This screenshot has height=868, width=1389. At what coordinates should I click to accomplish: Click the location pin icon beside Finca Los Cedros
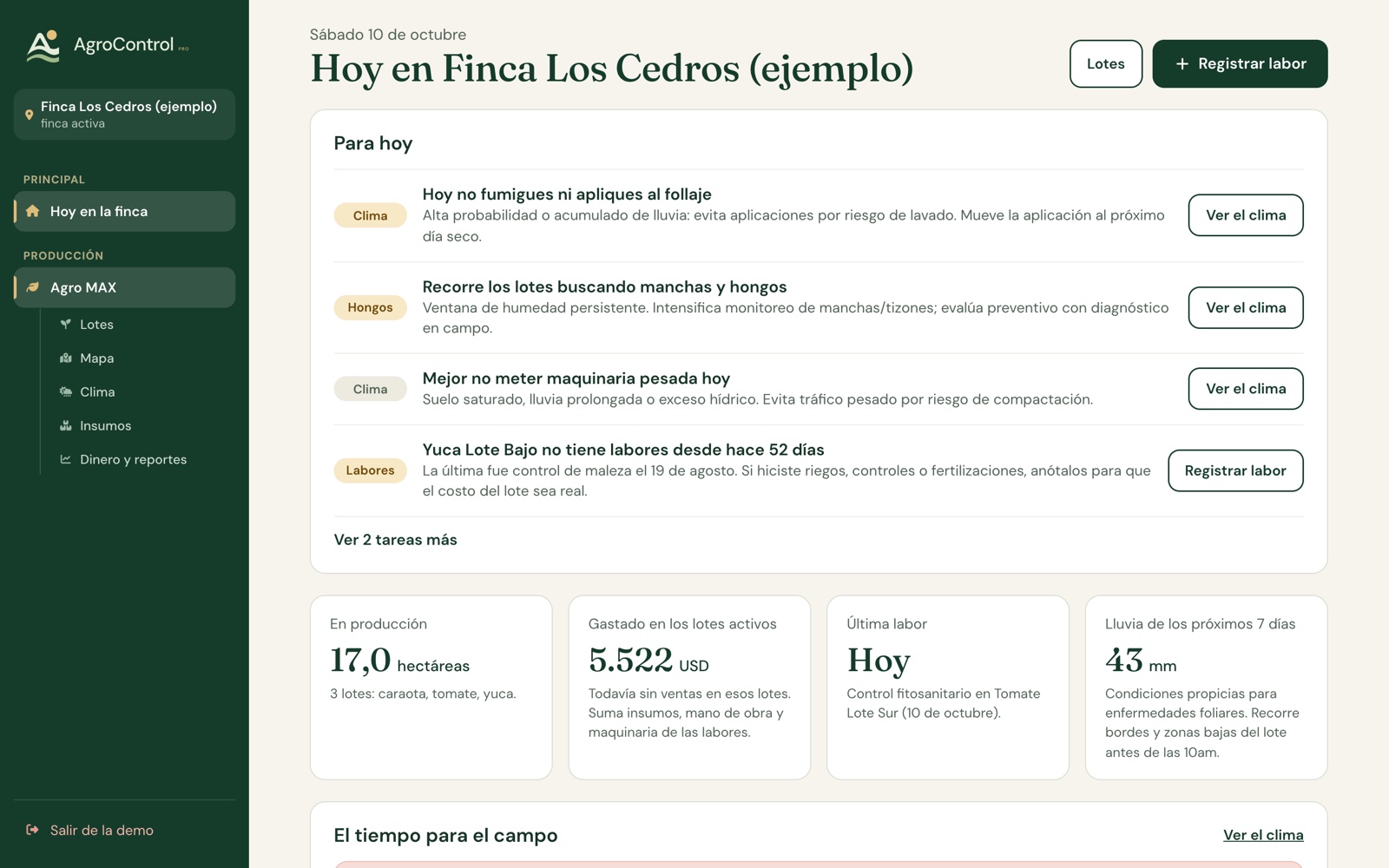29,115
